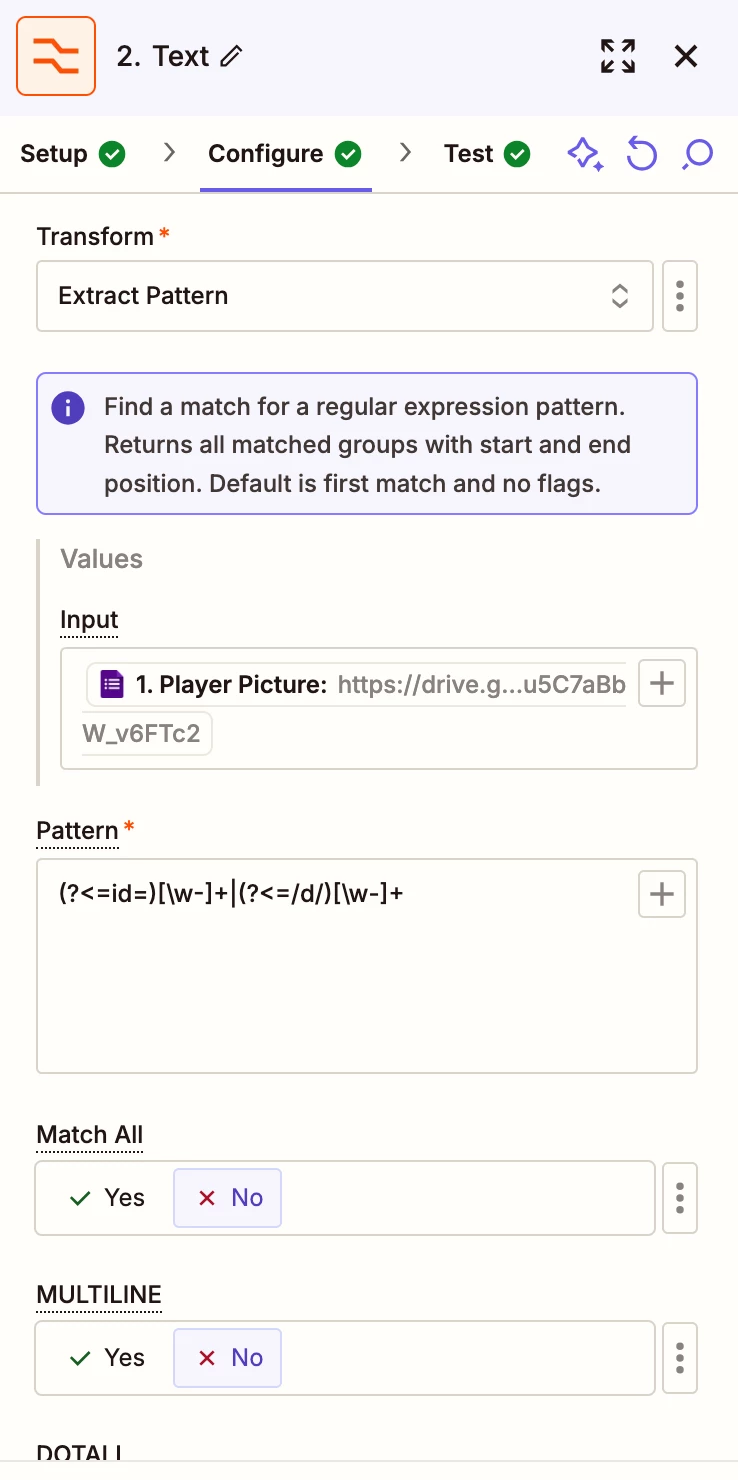Open the Transform Extract Pattern dropdown

click(345, 296)
